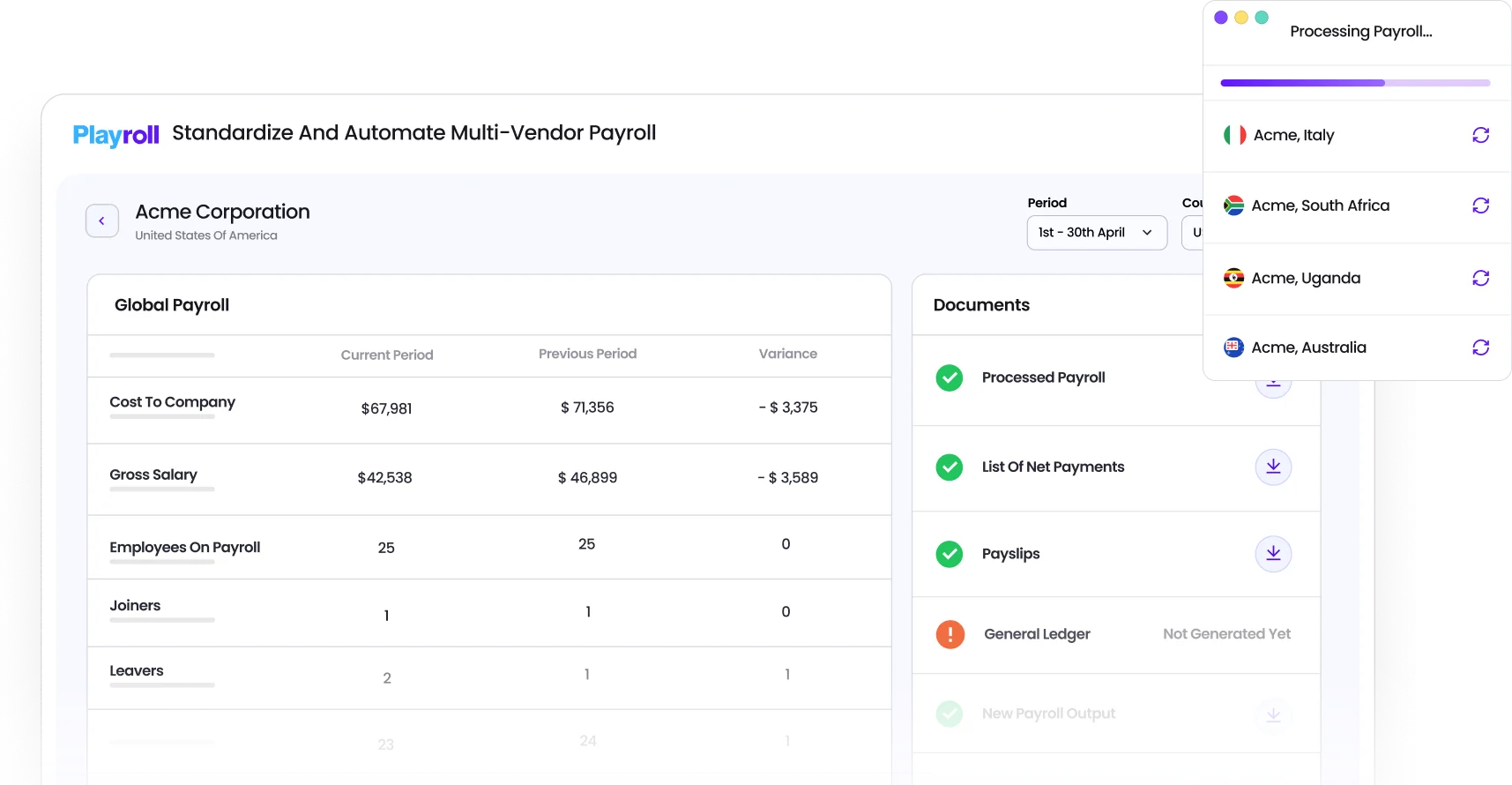
Task: Click the green check next to Processed Payroll
Action: [x=950, y=378]
